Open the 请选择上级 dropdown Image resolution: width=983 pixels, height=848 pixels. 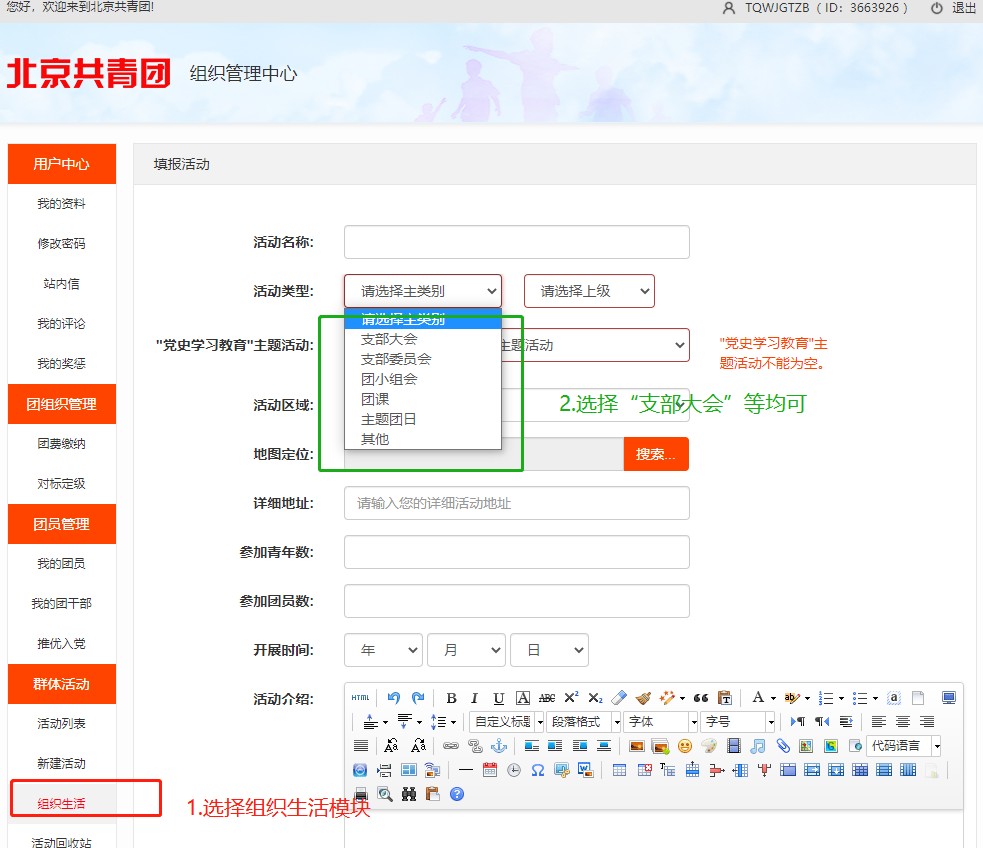(589, 291)
